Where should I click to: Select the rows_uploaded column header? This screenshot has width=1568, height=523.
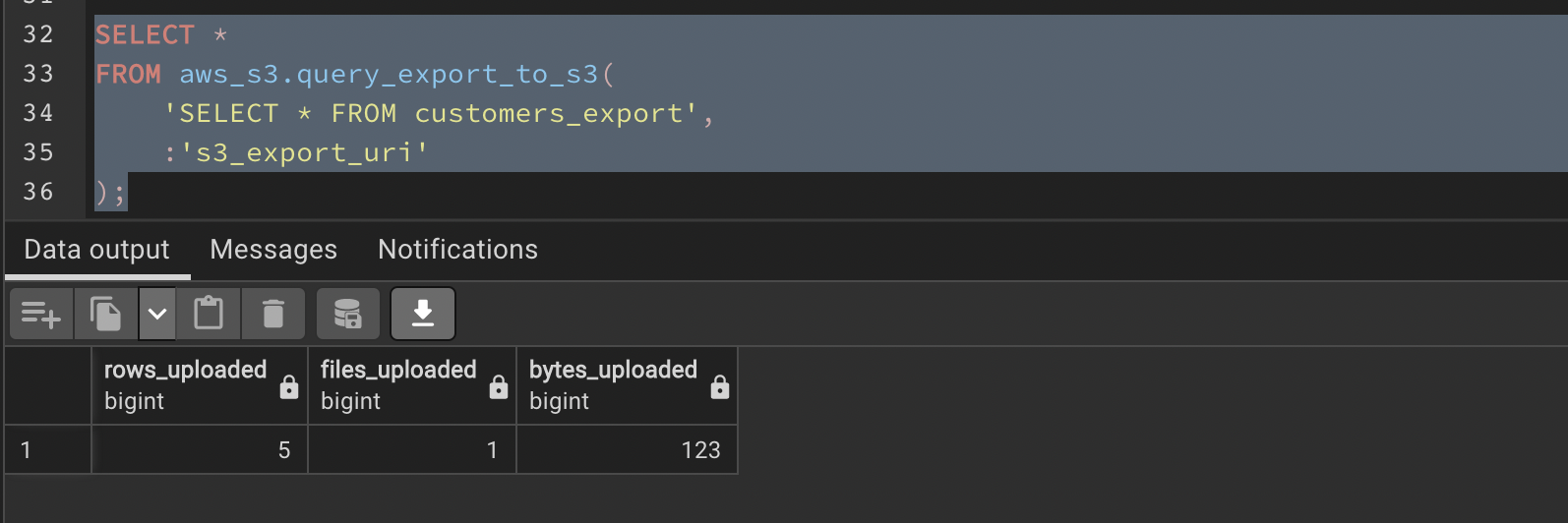click(185, 371)
